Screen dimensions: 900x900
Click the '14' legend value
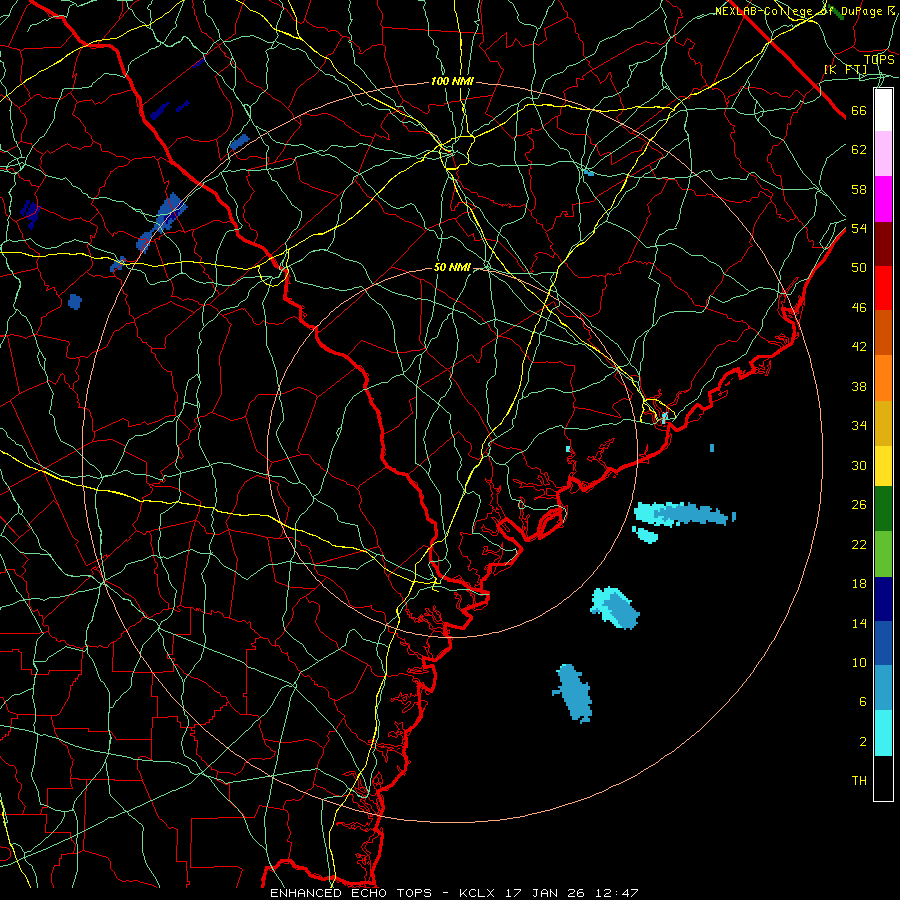859,623
